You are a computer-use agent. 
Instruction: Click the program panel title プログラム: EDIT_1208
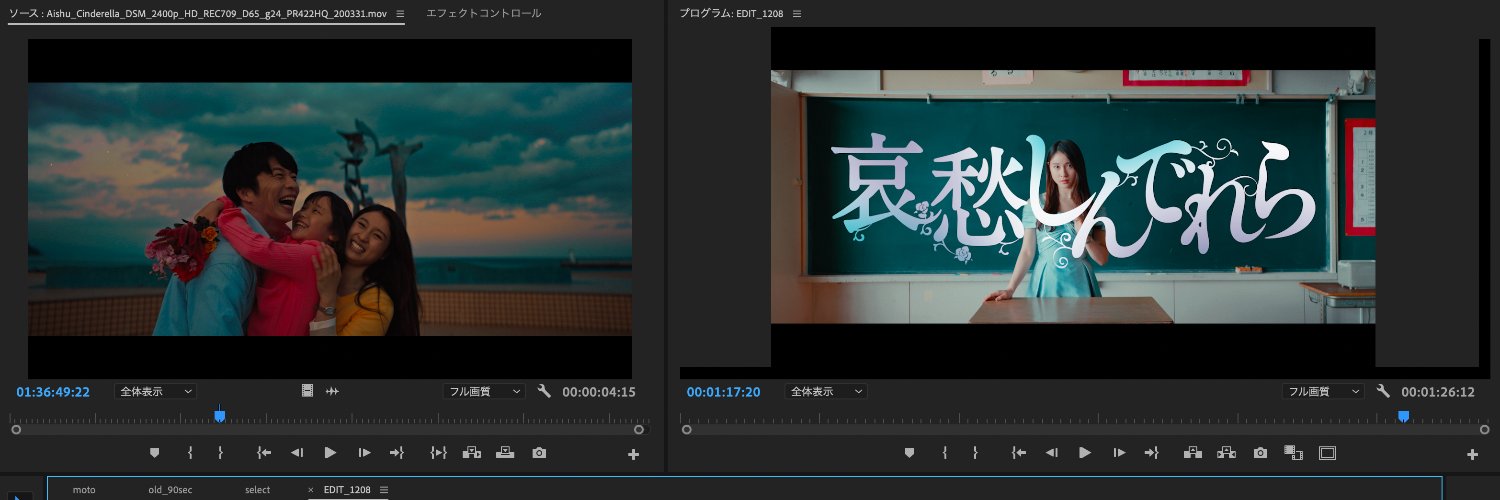pos(733,14)
